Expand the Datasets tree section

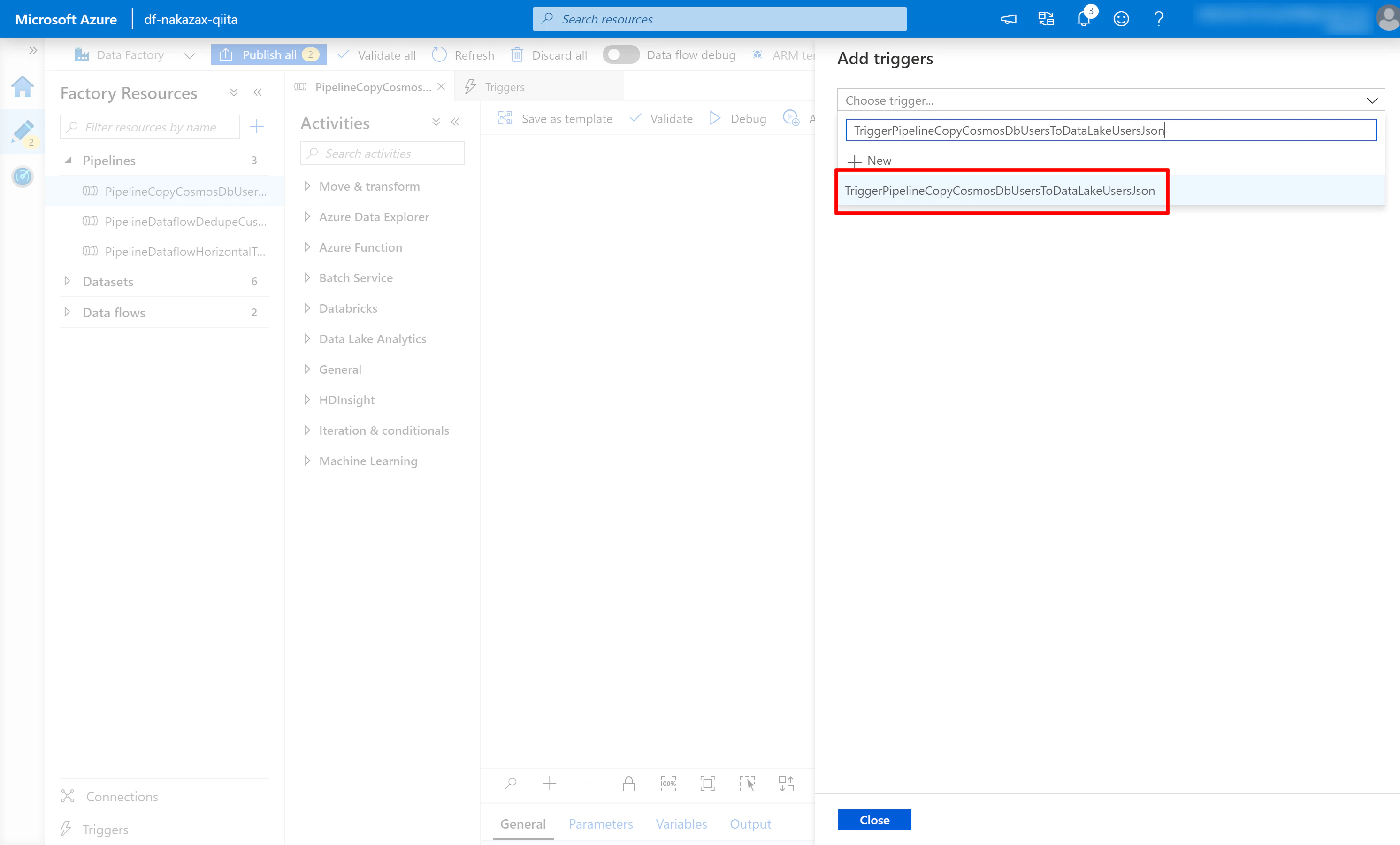67,281
